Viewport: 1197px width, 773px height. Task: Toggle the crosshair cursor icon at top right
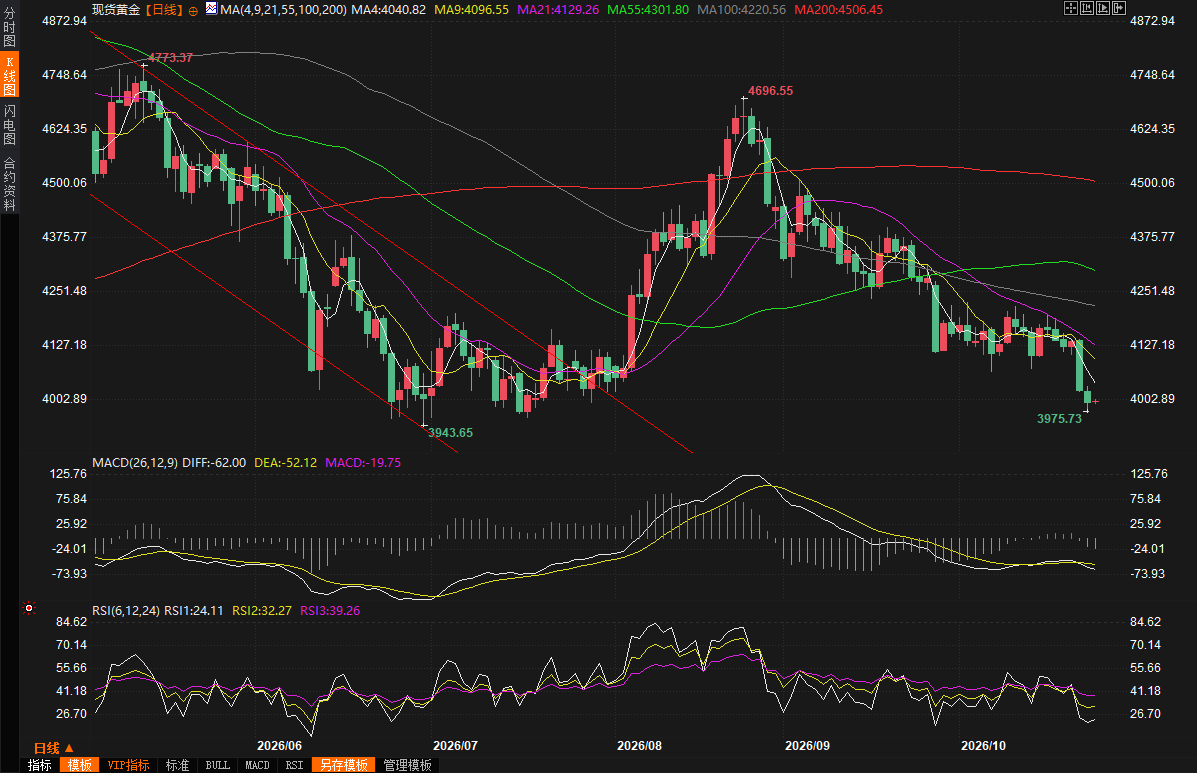click(x=1070, y=8)
